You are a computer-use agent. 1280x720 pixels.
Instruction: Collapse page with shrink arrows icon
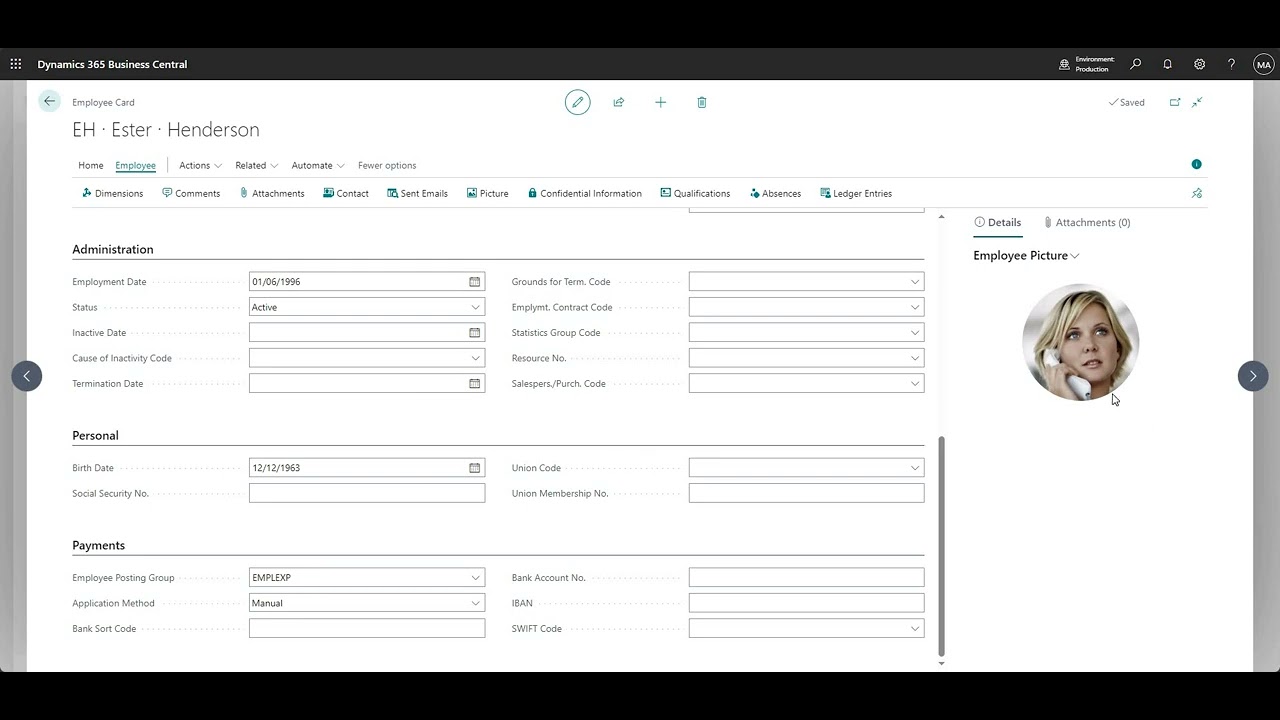pos(1197,102)
